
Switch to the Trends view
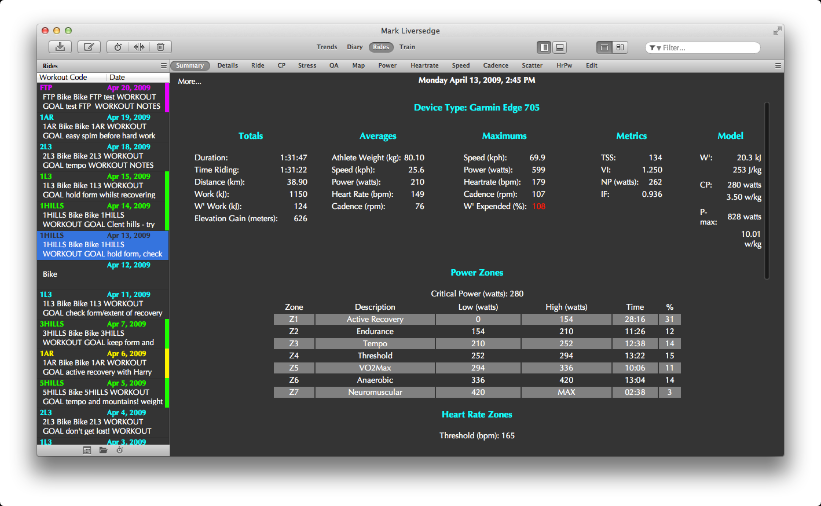[x=327, y=47]
